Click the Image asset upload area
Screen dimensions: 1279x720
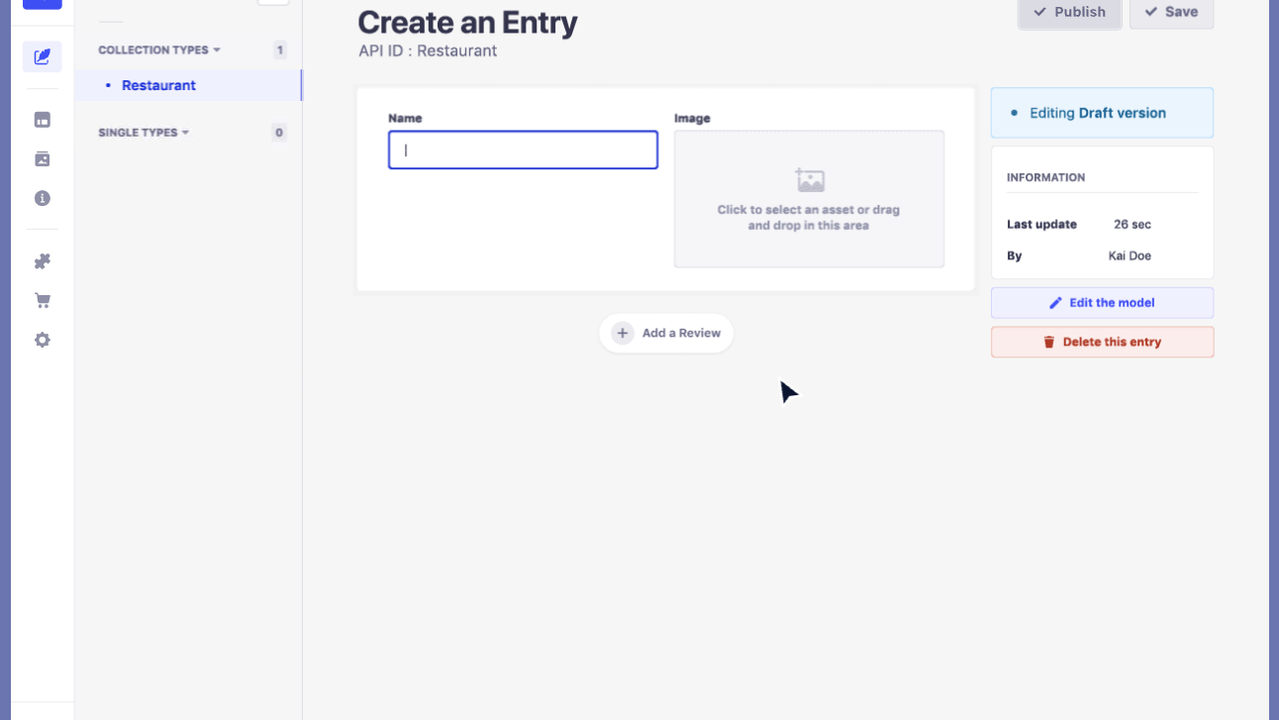(x=809, y=199)
